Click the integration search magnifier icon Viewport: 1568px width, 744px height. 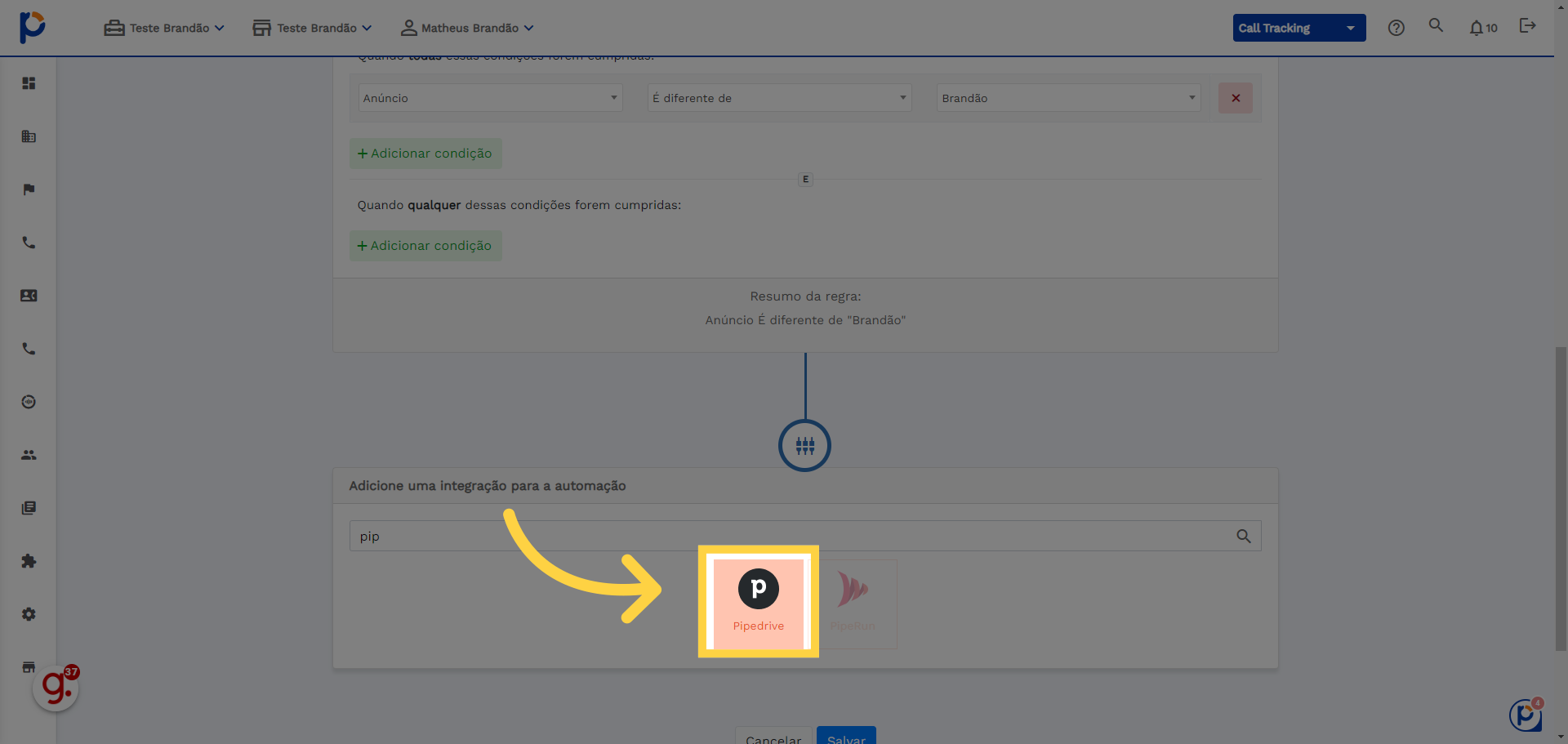(1243, 536)
